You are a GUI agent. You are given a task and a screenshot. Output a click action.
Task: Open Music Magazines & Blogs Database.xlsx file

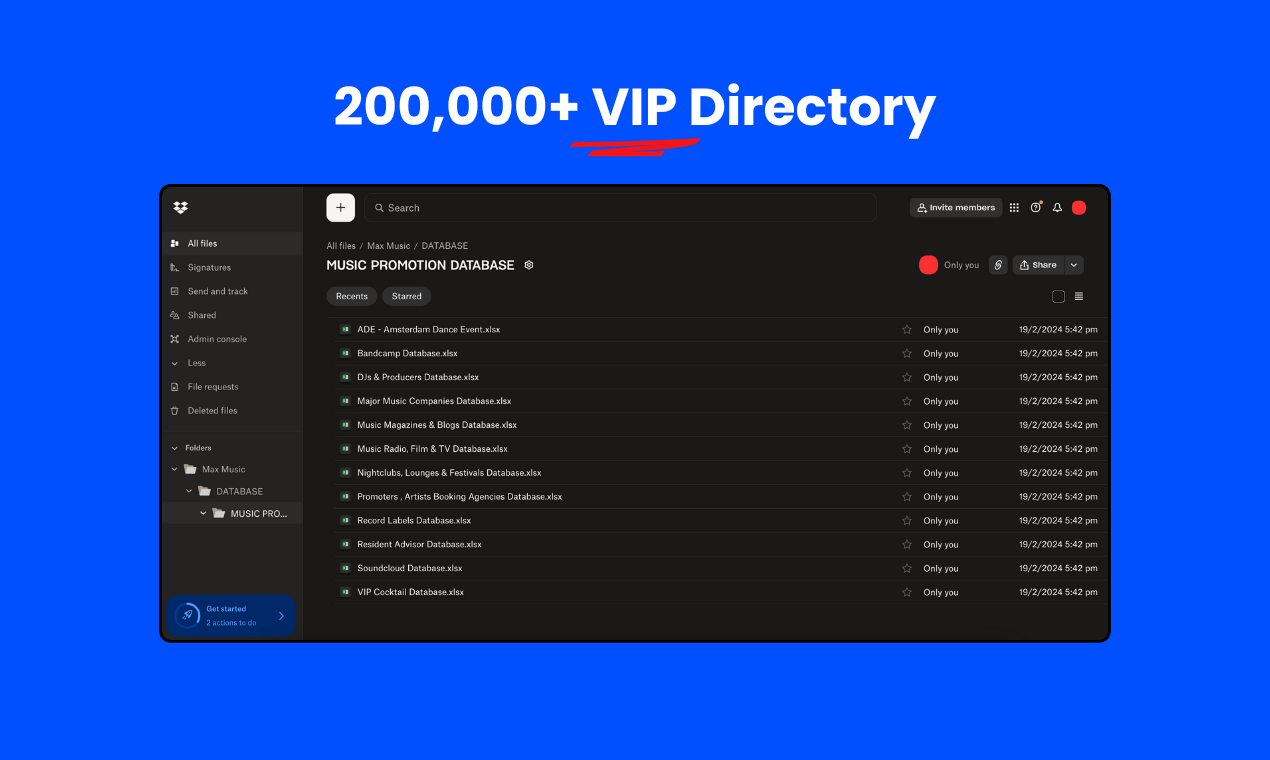coord(437,425)
